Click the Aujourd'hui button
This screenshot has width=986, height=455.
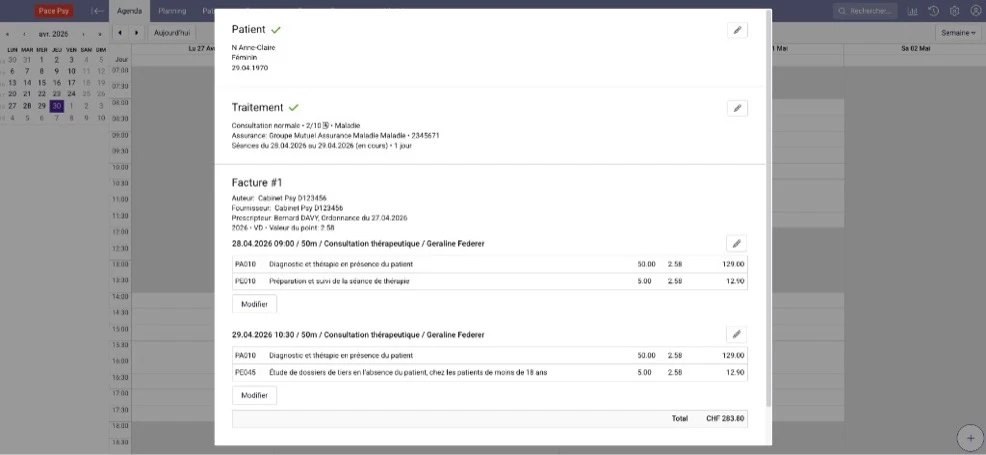172,33
